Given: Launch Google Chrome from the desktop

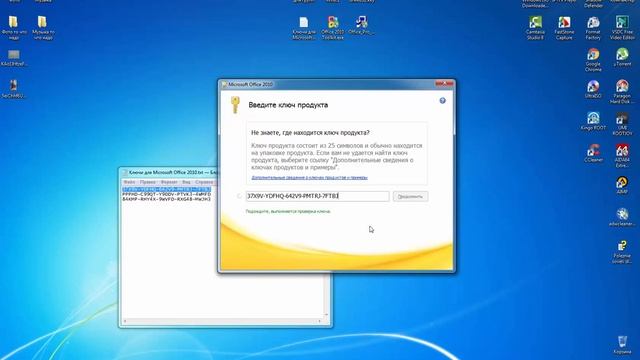Looking at the screenshot, I should coord(593,59).
